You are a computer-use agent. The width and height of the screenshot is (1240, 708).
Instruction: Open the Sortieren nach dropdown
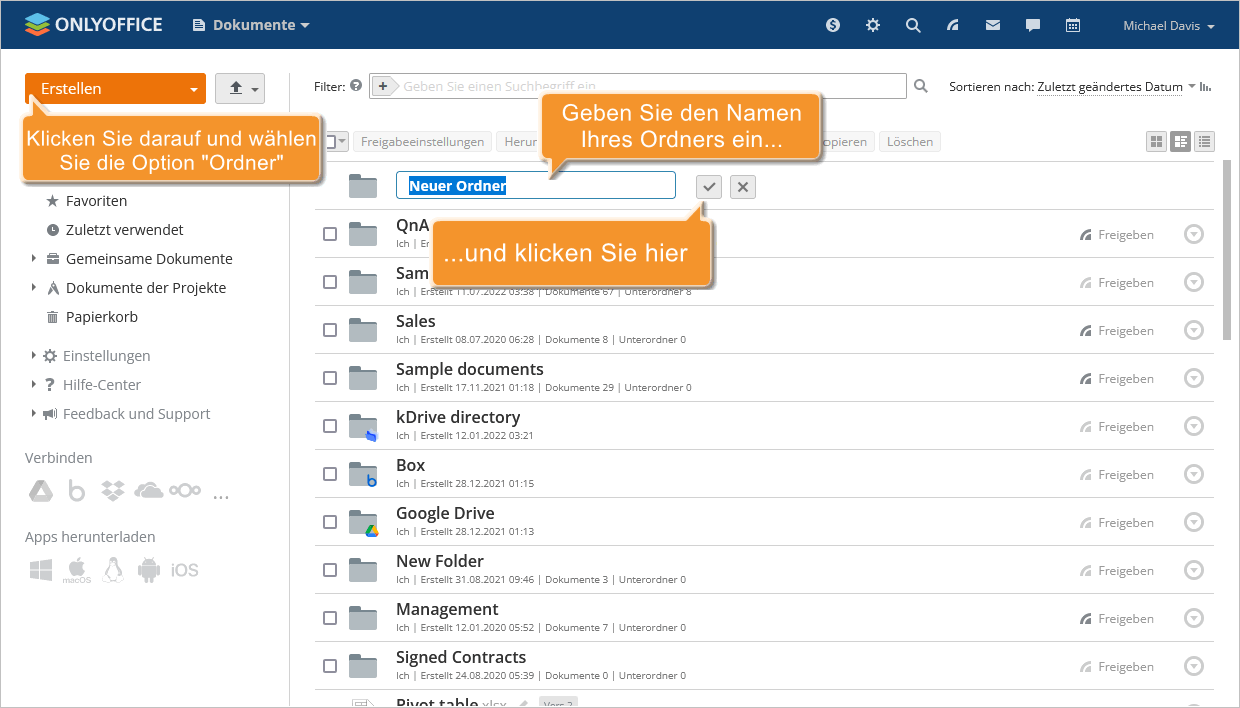(1116, 87)
